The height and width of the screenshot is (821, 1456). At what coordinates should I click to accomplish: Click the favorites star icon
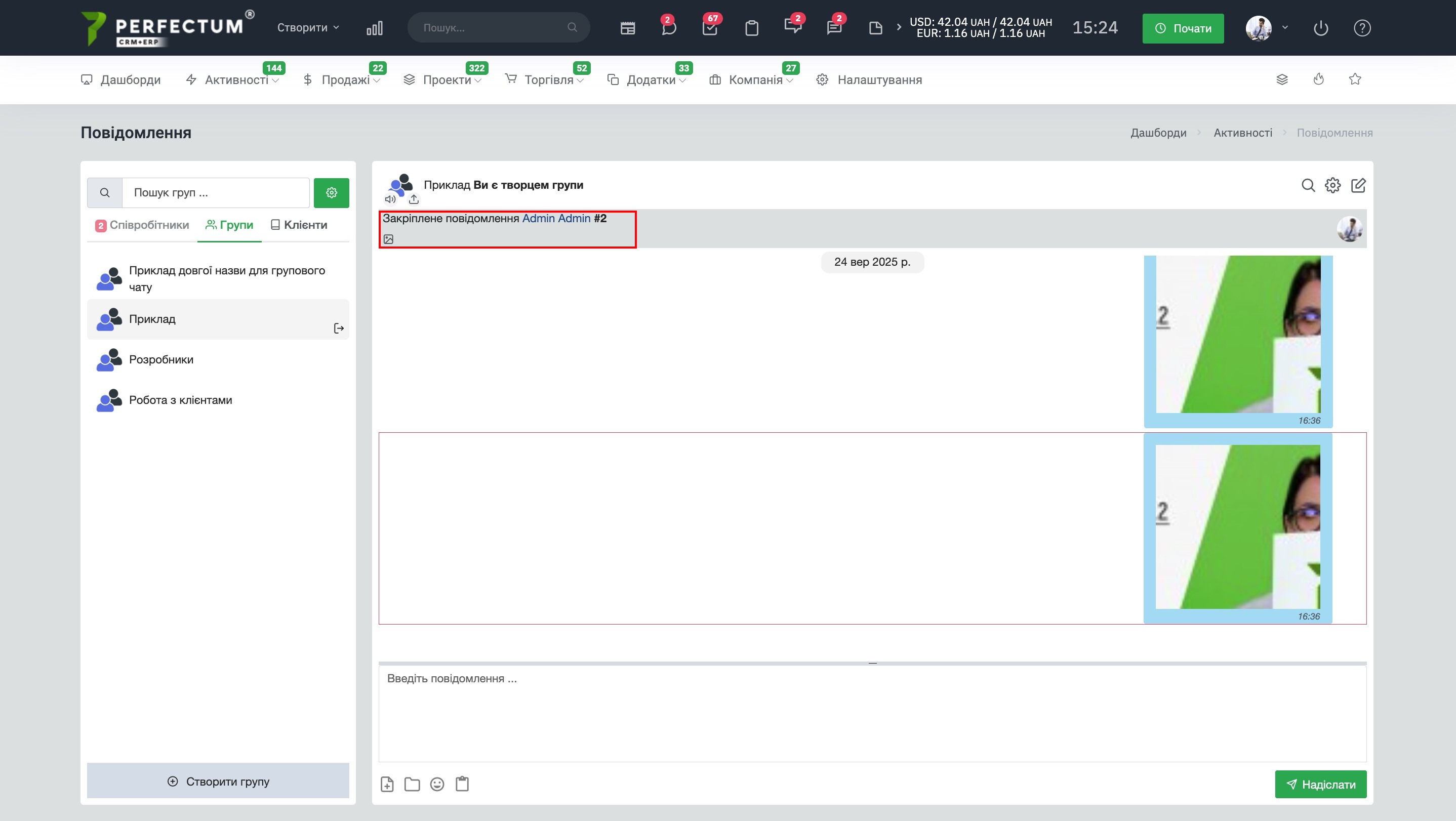point(1354,79)
